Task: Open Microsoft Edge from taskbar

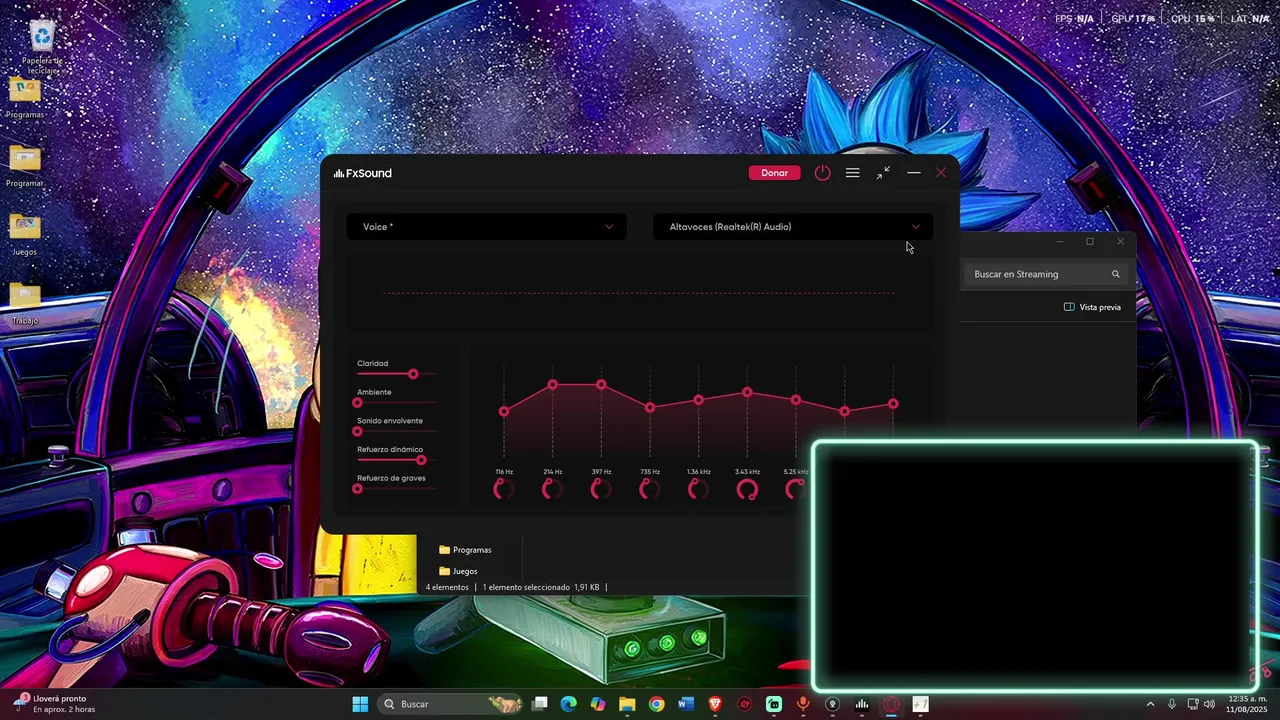Action: click(569, 704)
